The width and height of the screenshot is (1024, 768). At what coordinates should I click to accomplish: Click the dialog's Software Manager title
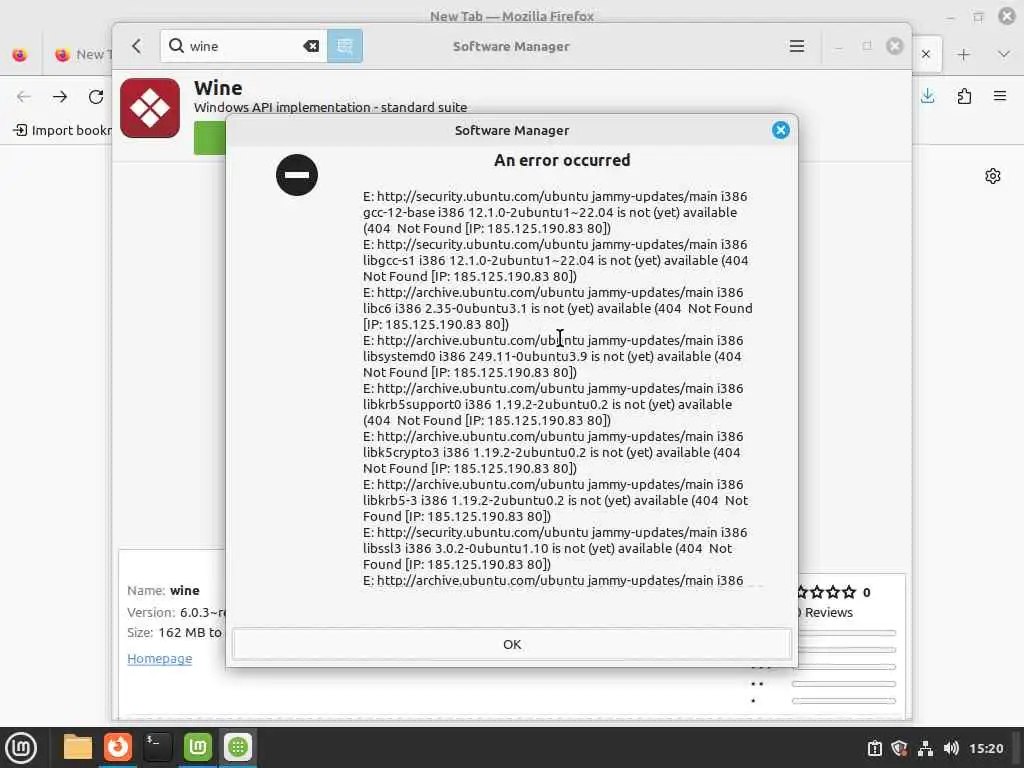pos(511,130)
